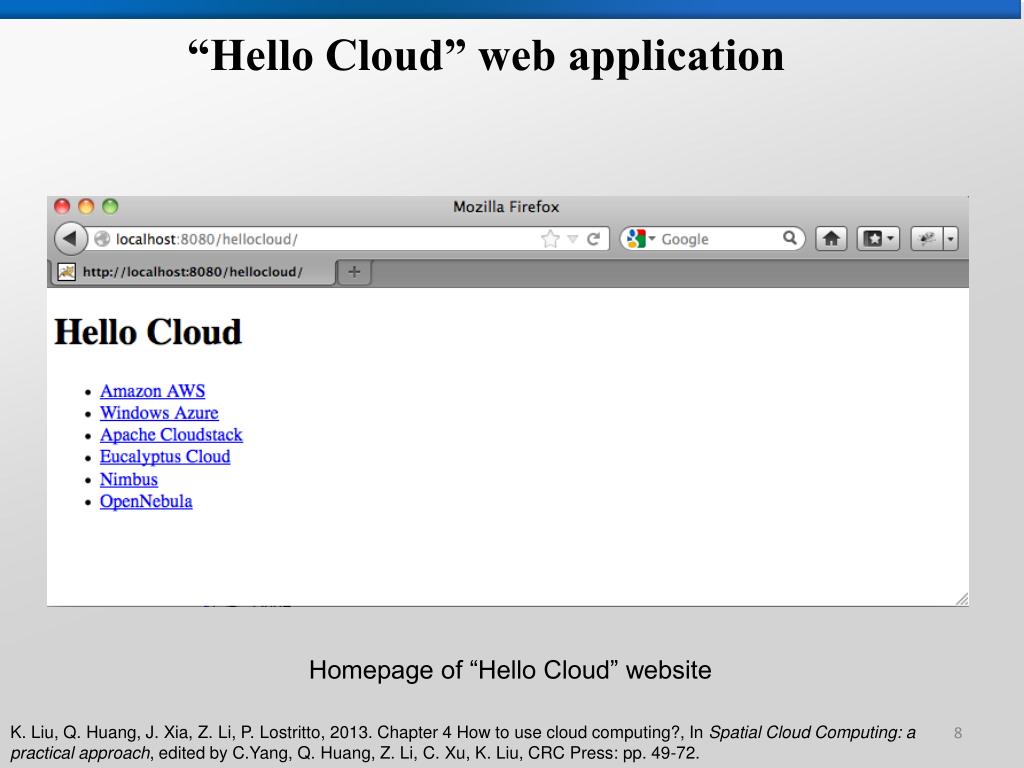Click the window resize grip corner
This screenshot has width=1024, height=768.
(961, 599)
